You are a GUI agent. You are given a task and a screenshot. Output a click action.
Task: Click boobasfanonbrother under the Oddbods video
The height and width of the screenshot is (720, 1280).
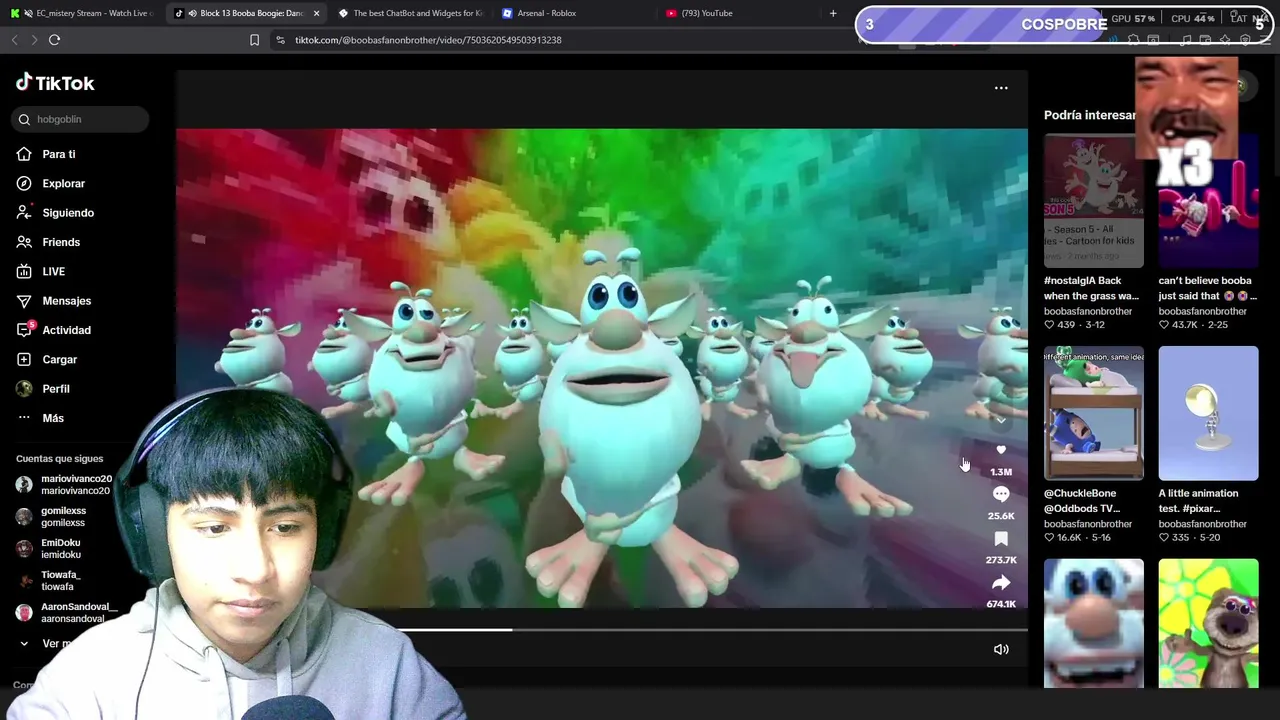pyautogui.click(x=1088, y=524)
